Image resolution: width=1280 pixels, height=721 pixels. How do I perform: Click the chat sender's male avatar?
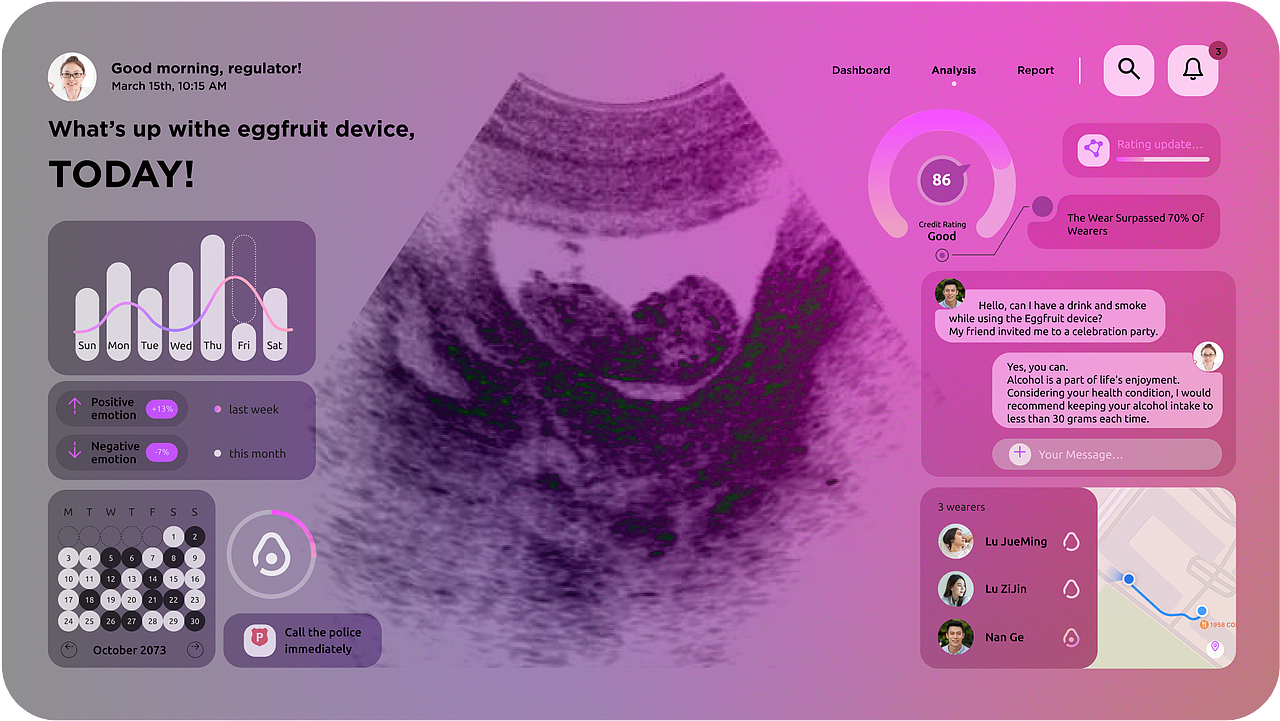[950, 293]
